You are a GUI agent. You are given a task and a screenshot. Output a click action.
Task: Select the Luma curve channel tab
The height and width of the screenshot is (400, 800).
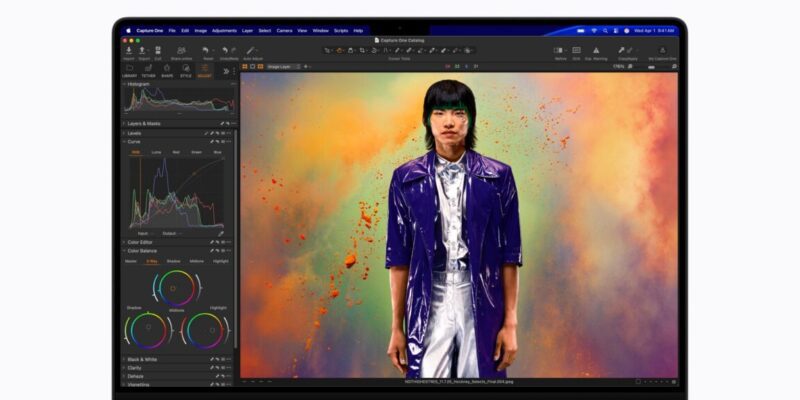(x=156, y=152)
